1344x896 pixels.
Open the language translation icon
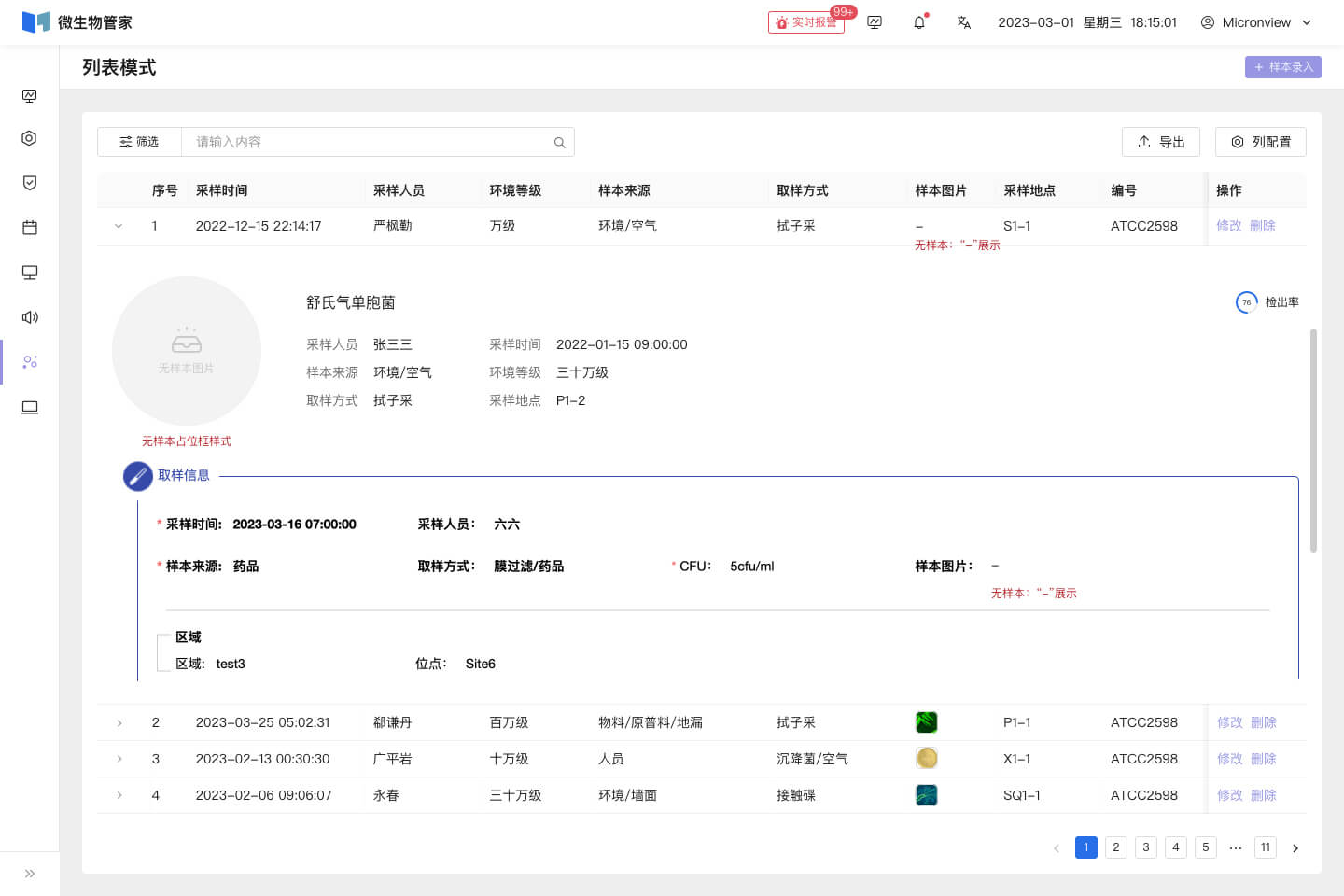964,22
